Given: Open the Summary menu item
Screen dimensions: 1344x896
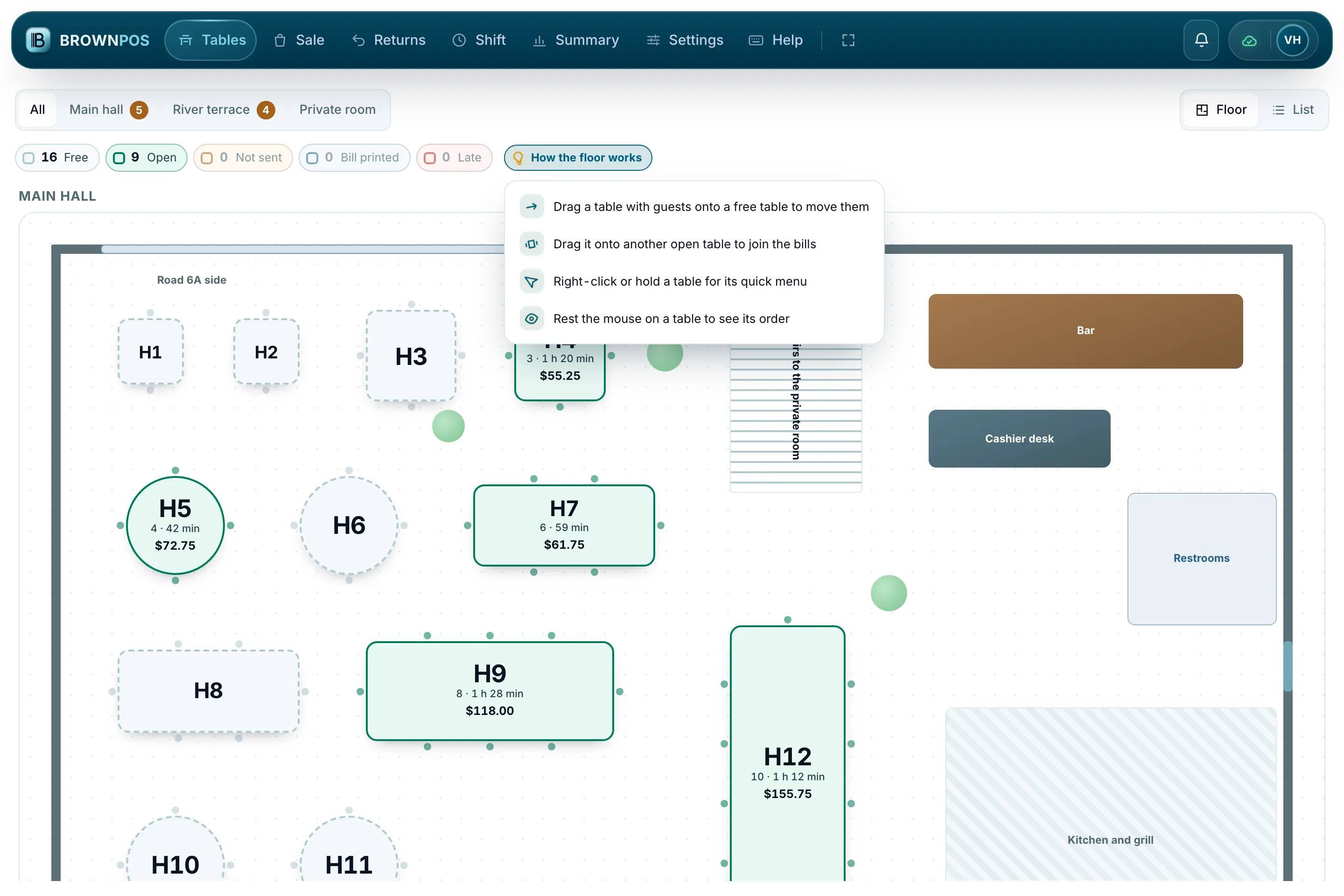Looking at the screenshot, I should 575,40.
